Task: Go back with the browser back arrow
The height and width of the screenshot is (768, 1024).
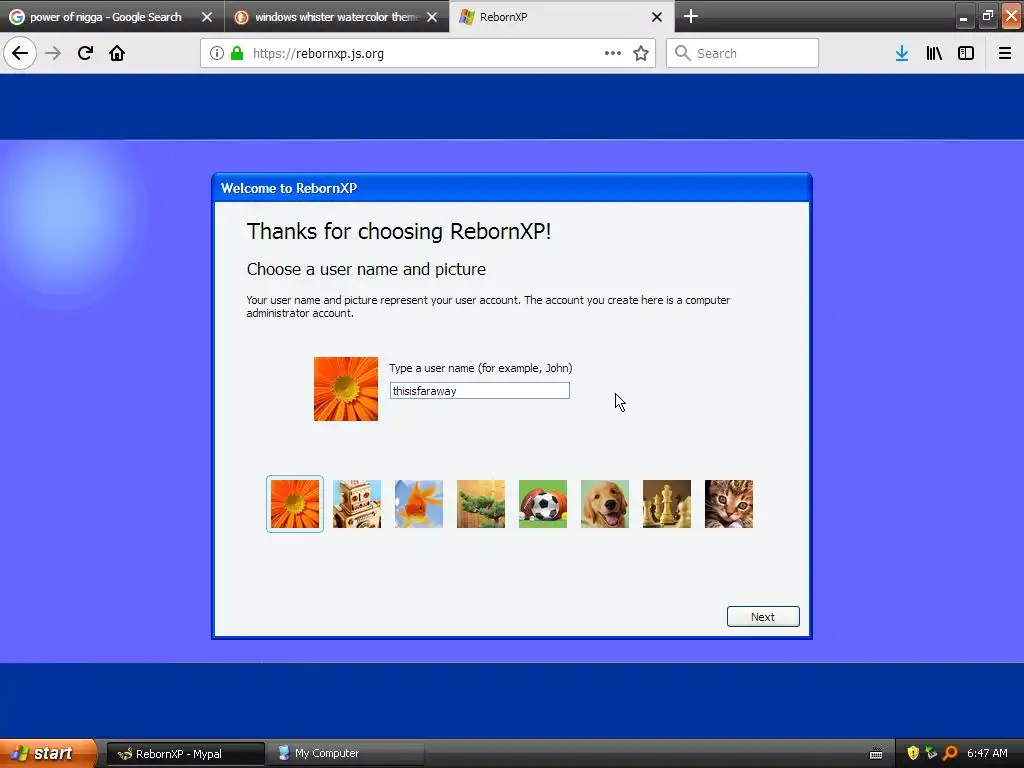Action: click(x=20, y=53)
